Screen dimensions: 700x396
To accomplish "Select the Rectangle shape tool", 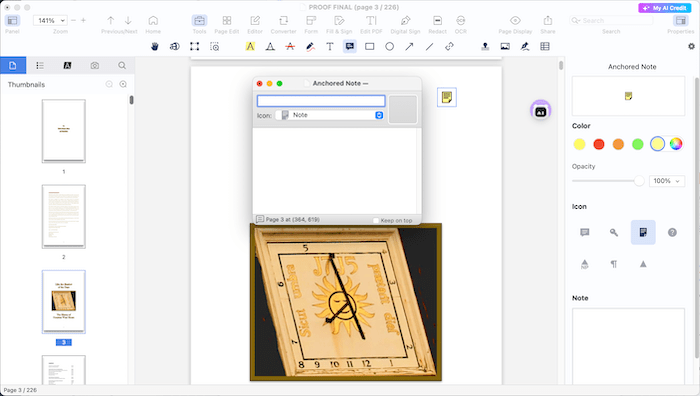I will (370, 46).
